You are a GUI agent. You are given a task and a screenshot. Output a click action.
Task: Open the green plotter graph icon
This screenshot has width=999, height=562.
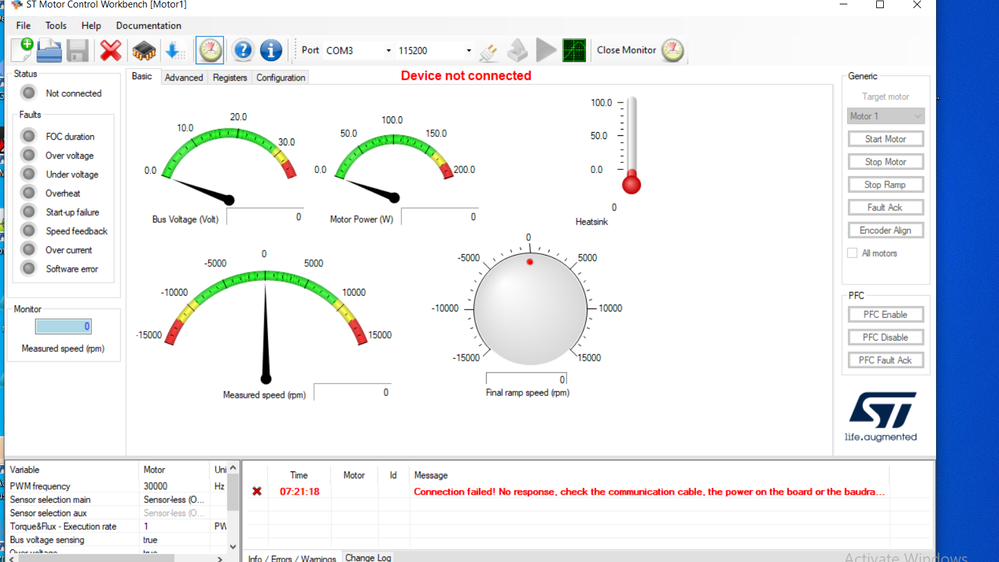[x=574, y=50]
